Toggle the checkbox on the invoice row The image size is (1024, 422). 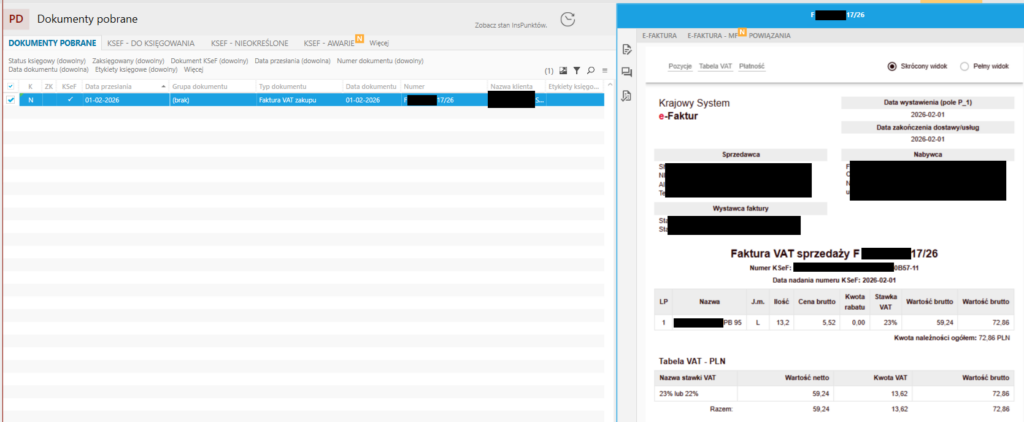pyautogui.click(x=12, y=100)
